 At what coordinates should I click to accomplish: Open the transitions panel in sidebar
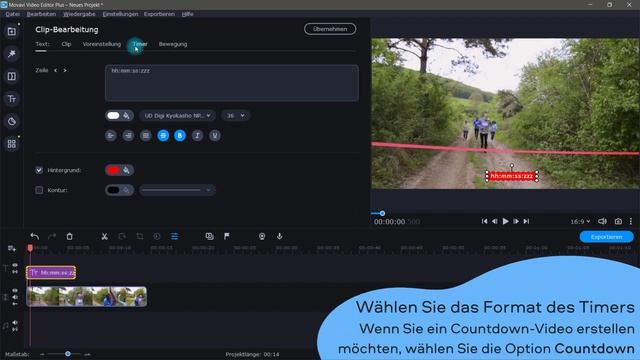click(x=11, y=76)
